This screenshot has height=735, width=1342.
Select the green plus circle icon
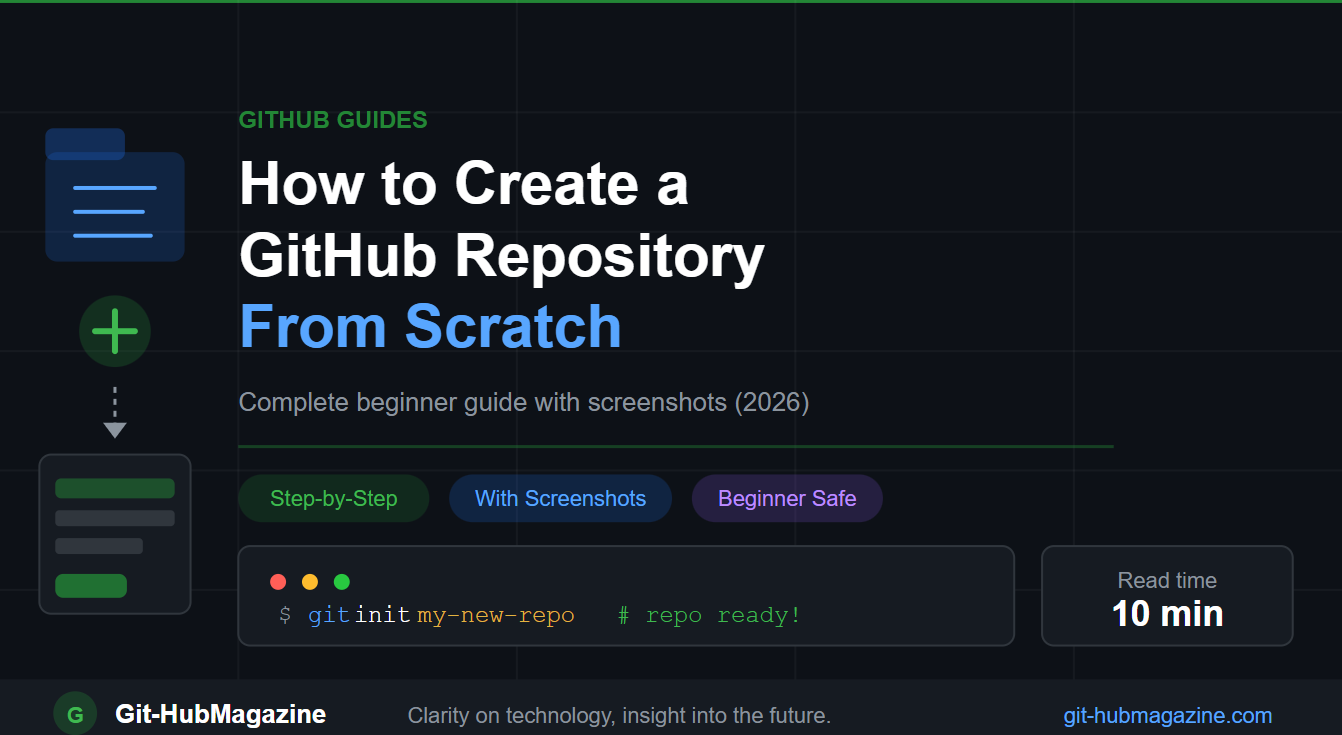114,331
